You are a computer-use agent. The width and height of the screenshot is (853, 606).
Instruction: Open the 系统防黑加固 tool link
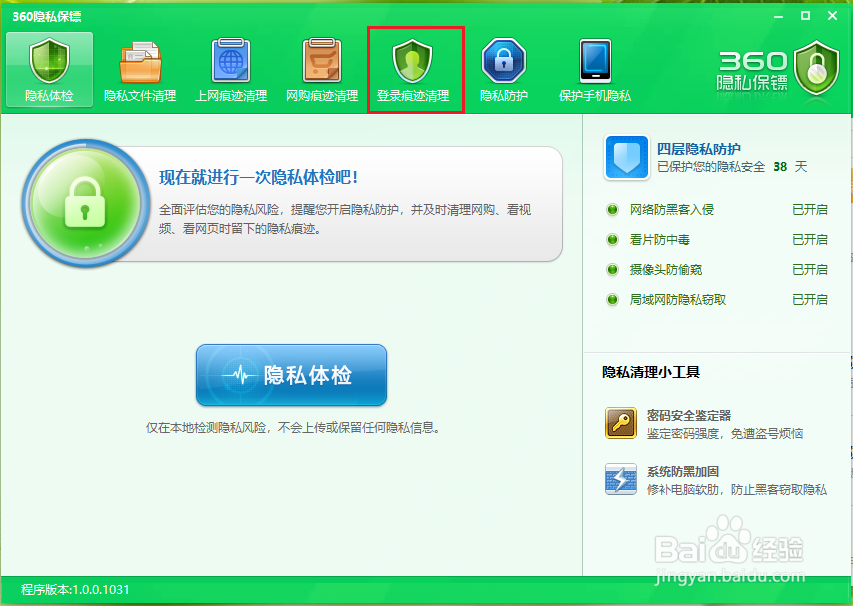coord(683,472)
